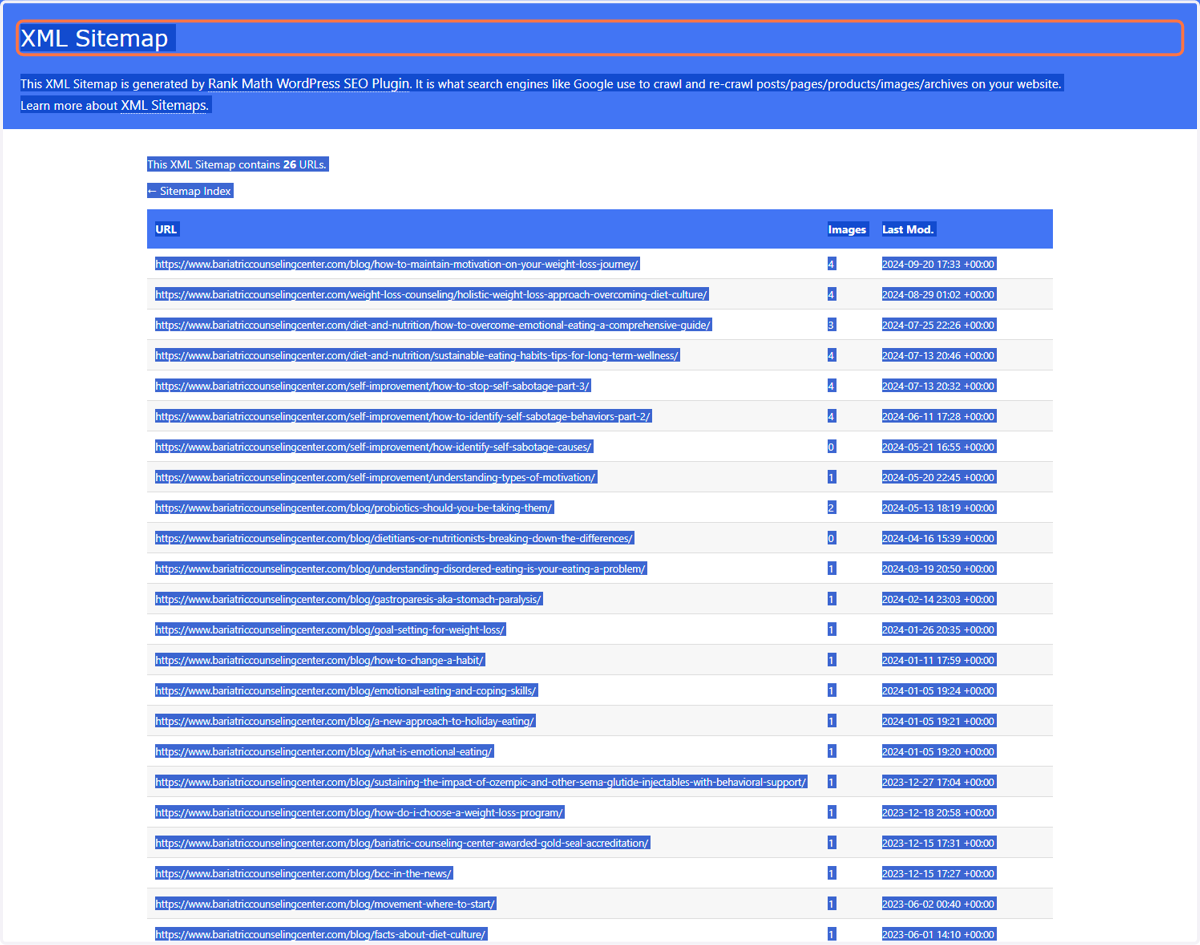Click date 2024-01-11 17:59 +00:00

[938, 660]
